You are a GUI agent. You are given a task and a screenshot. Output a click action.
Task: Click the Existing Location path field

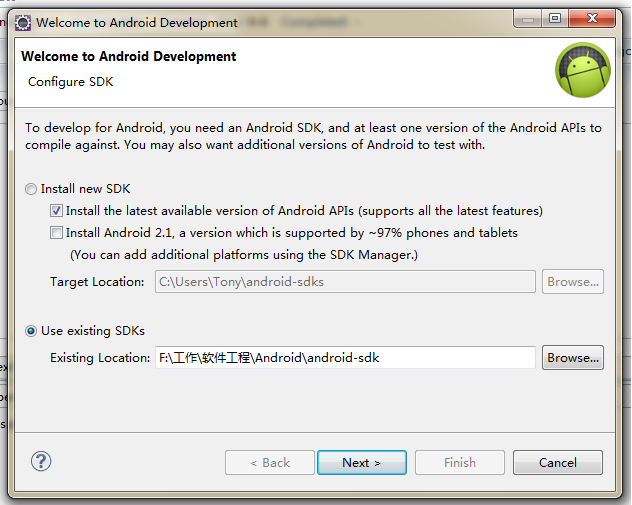click(345, 357)
